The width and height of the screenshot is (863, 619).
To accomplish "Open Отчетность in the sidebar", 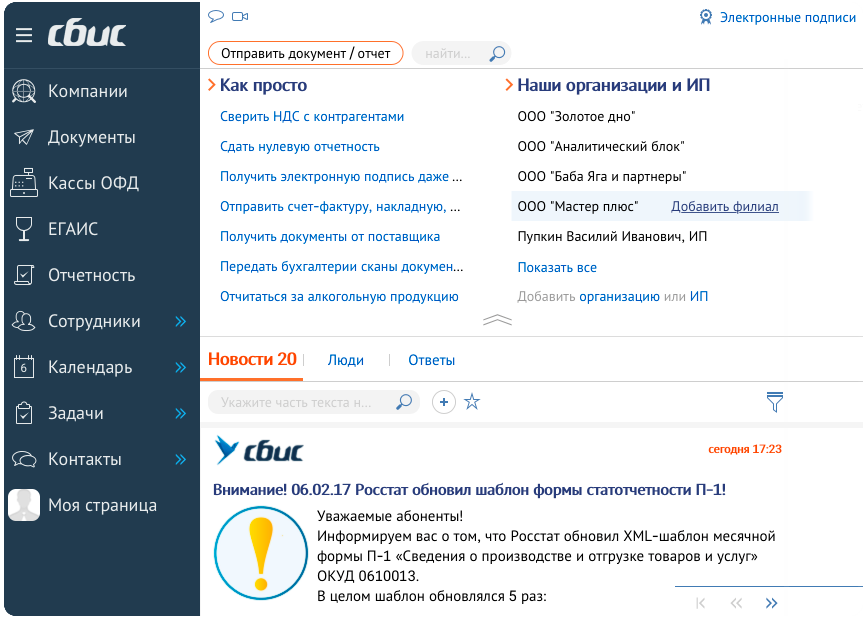I will (x=91, y=275).
